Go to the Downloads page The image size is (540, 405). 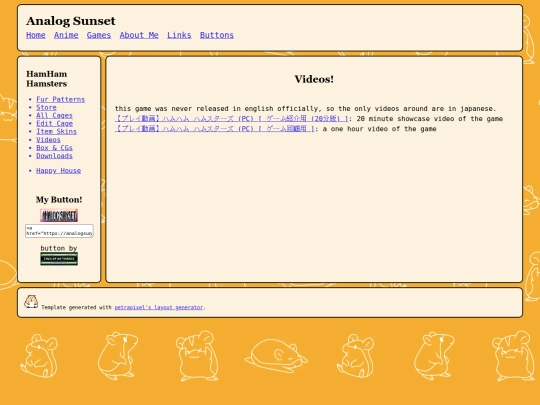[54, 156]
